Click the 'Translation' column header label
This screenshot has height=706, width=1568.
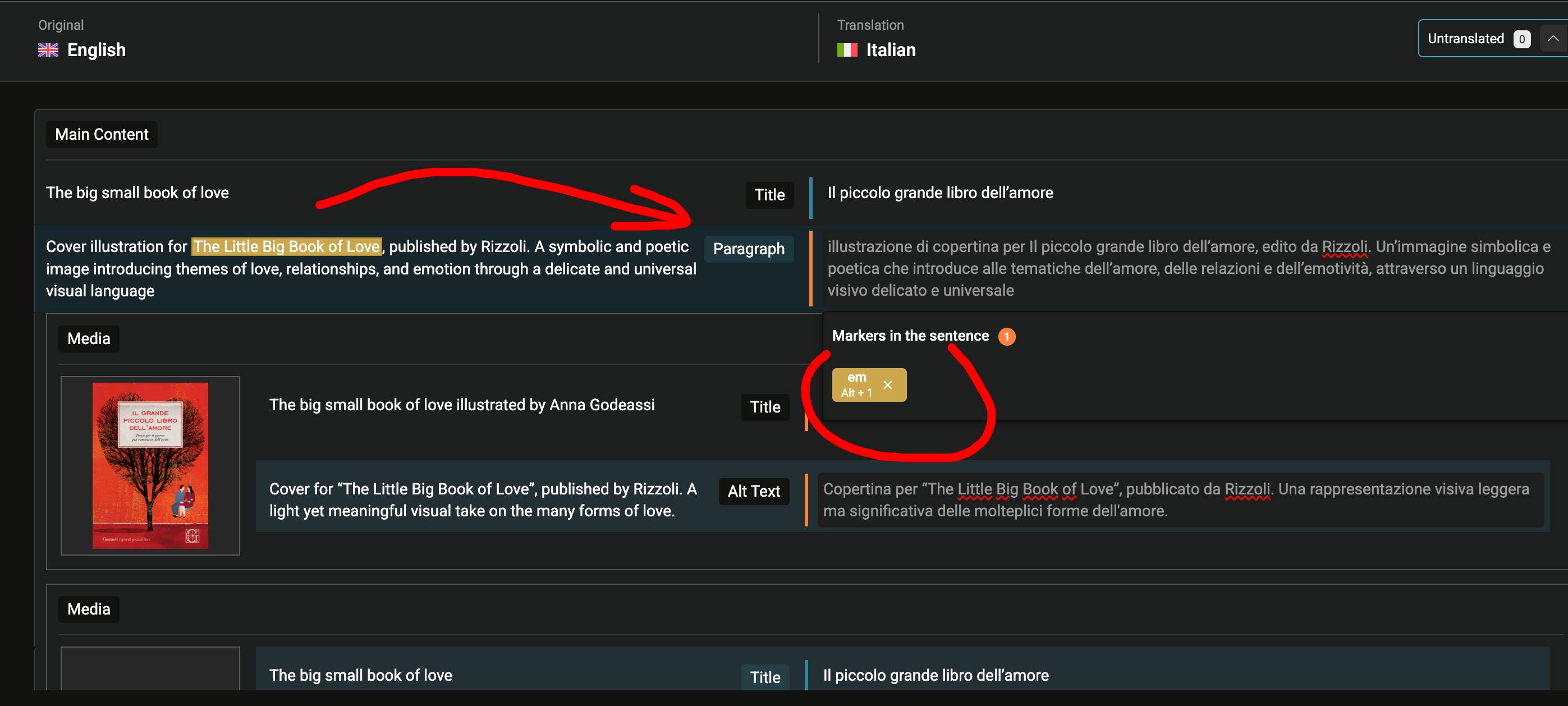coord(870,25)
